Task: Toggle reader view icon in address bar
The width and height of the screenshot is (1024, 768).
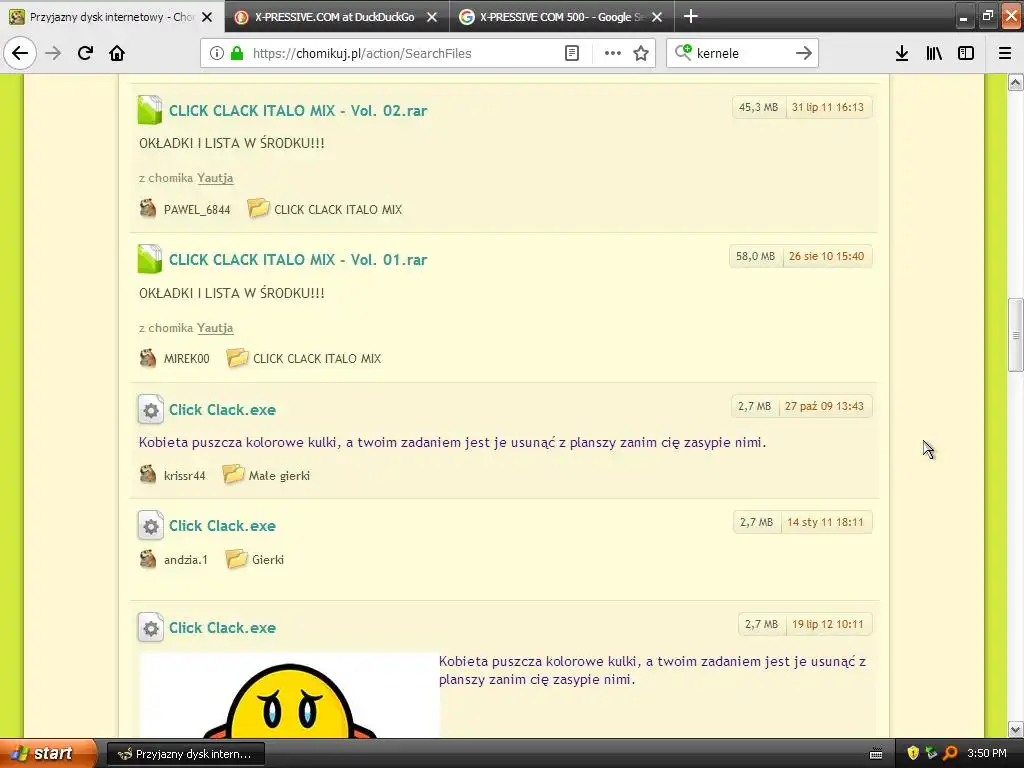Action: (x=571, y=53)
